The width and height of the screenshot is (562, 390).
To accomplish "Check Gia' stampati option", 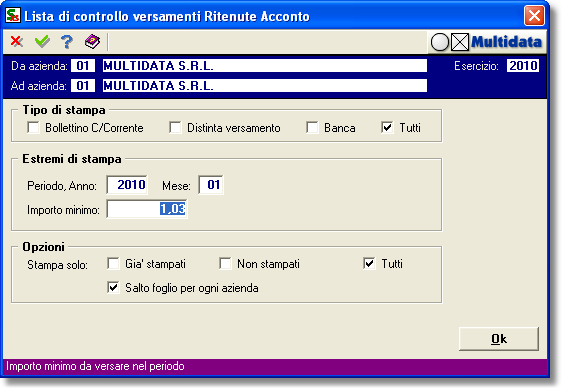I will (113, 264).
